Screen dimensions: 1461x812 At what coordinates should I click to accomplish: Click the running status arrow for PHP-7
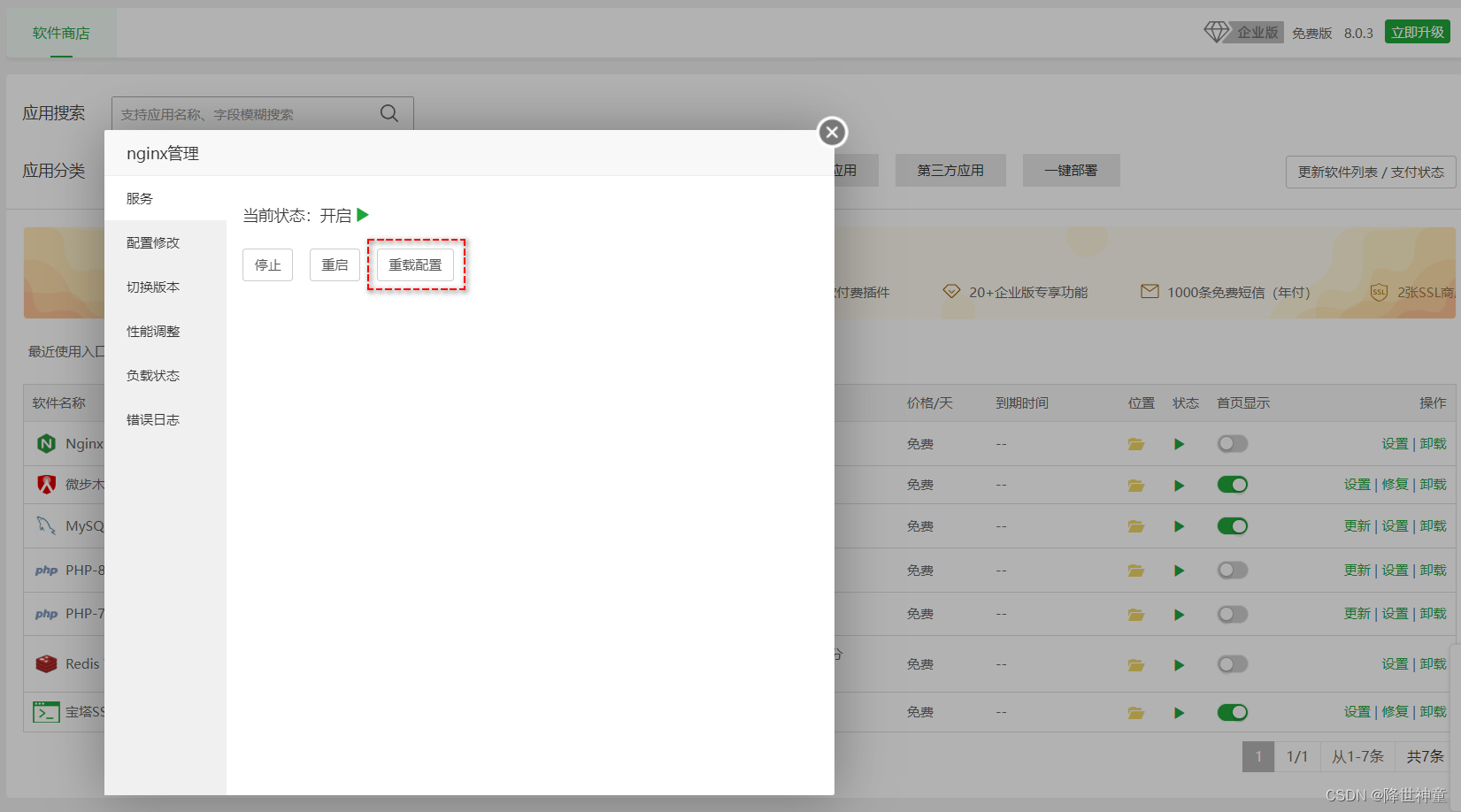point(1179,614)
